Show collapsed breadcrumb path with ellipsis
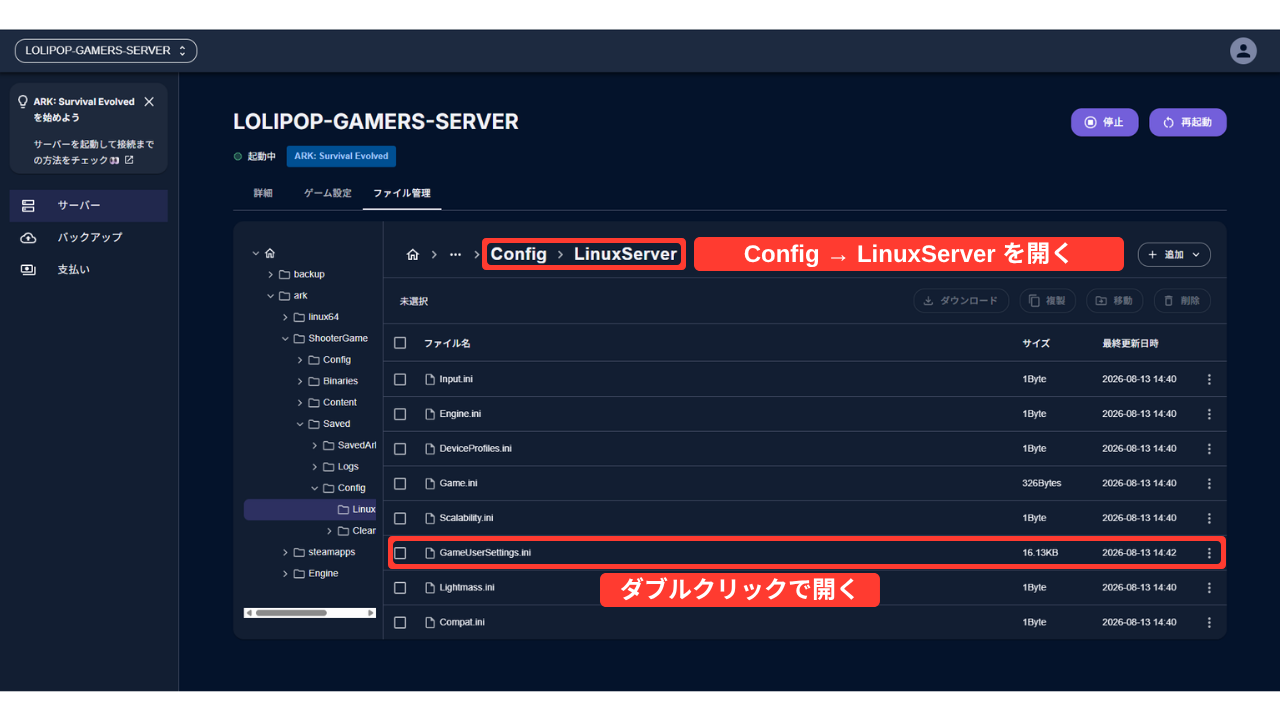 (456, 255)
